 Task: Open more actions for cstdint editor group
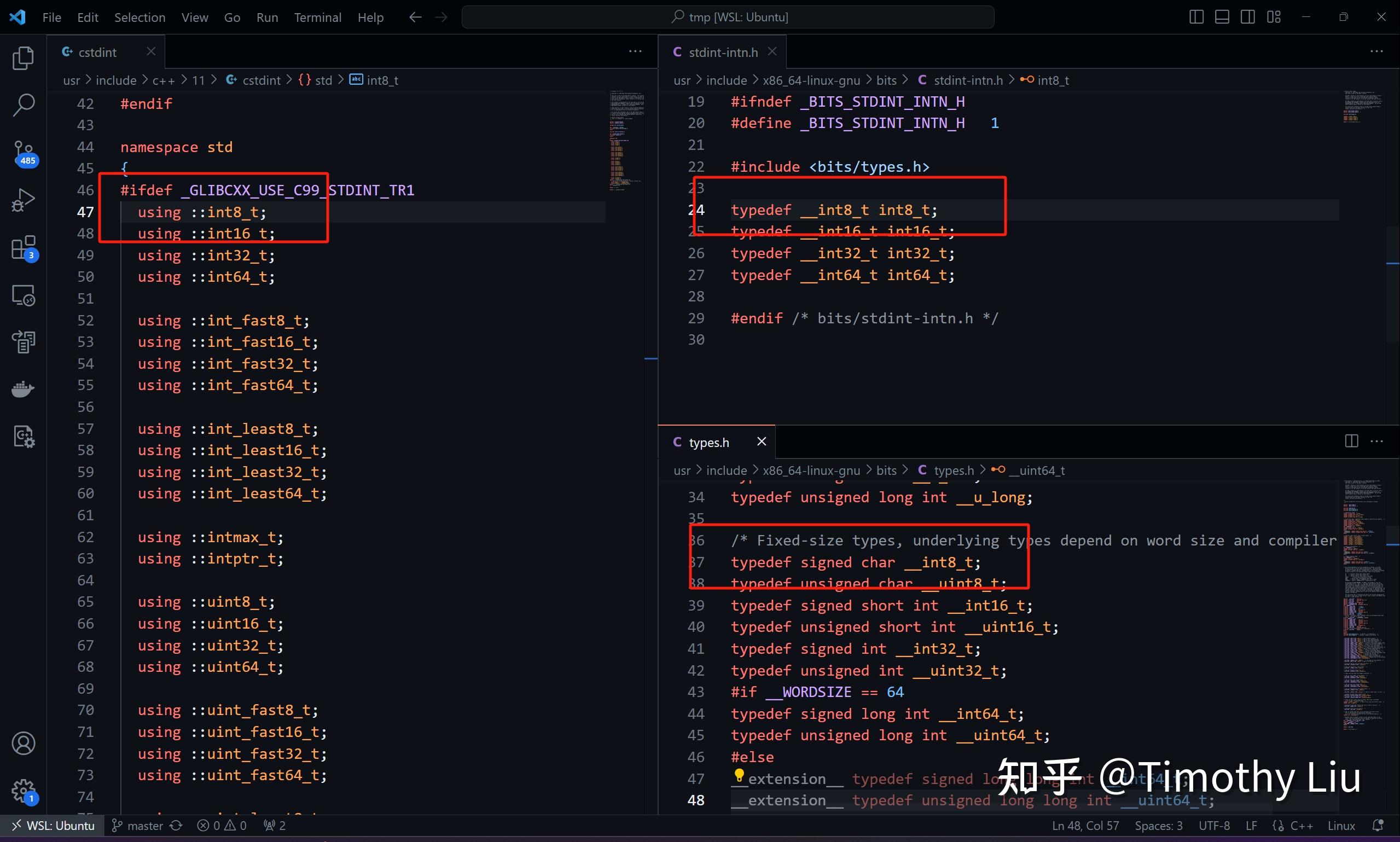coord(635,51)
